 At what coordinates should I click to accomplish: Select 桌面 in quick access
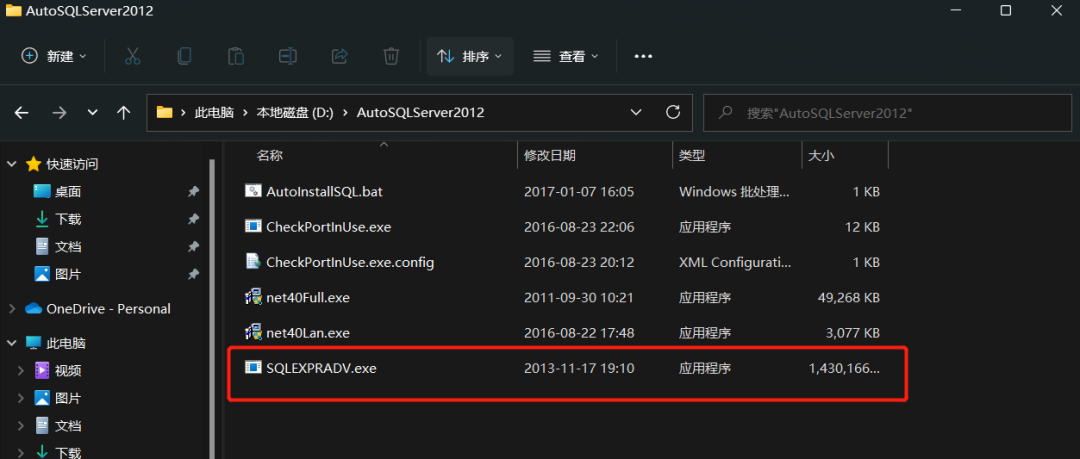pyautogui.click(x=68, y=192)
